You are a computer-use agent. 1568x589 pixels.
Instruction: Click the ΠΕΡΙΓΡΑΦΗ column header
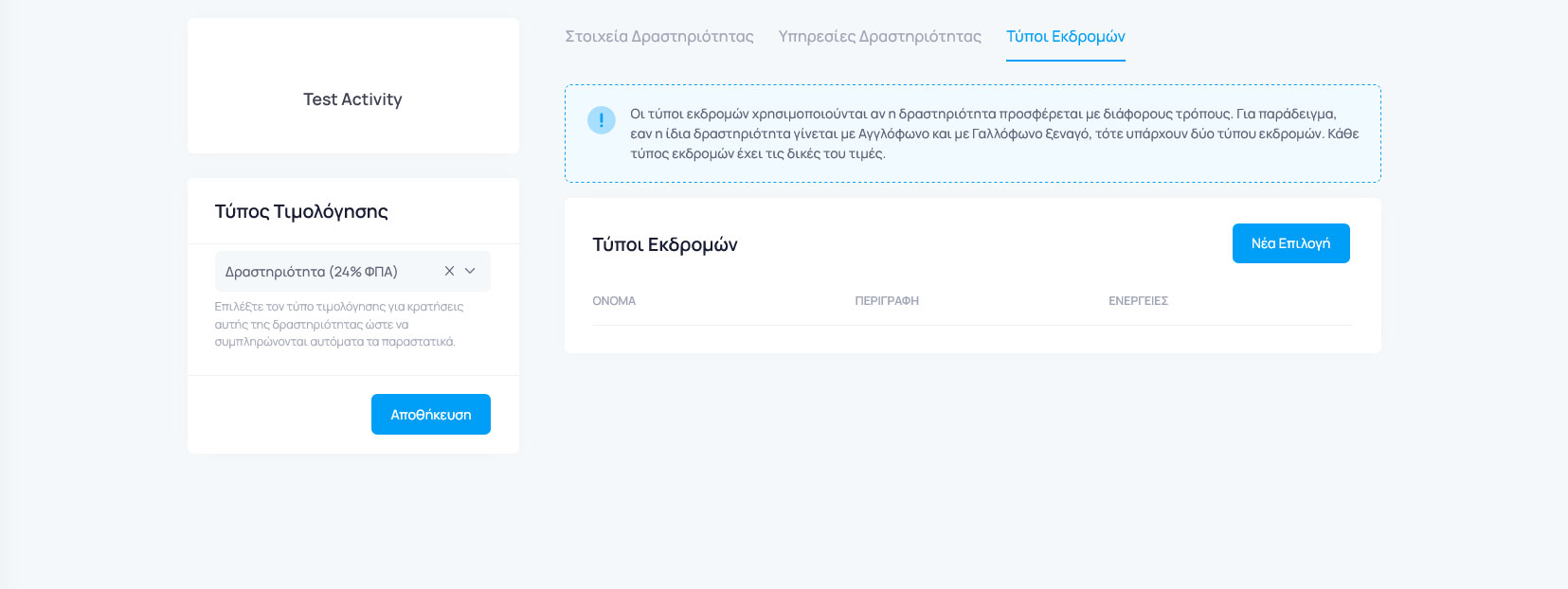(886, 301)
